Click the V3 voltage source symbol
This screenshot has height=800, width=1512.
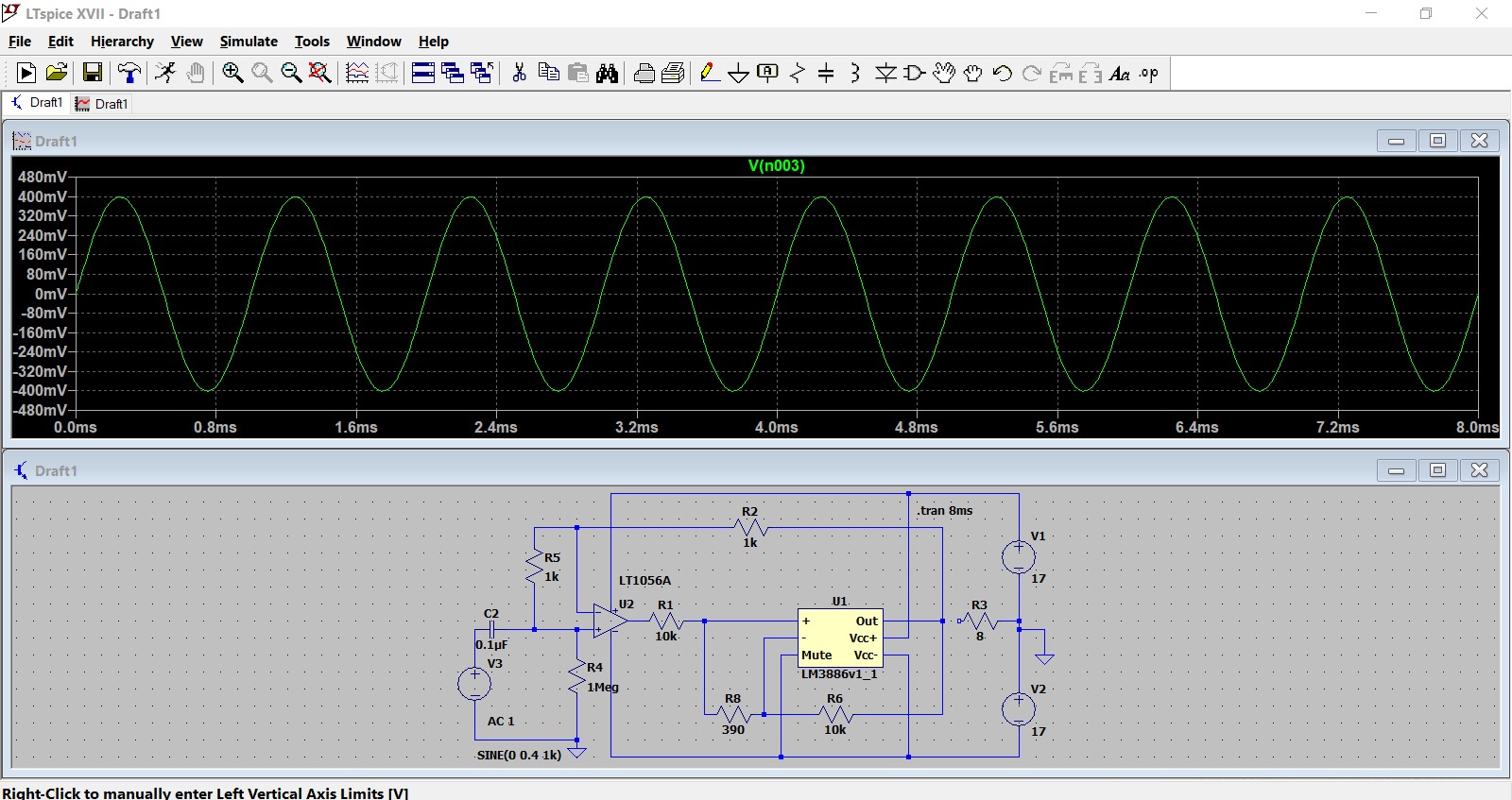(x=474, y=683)
